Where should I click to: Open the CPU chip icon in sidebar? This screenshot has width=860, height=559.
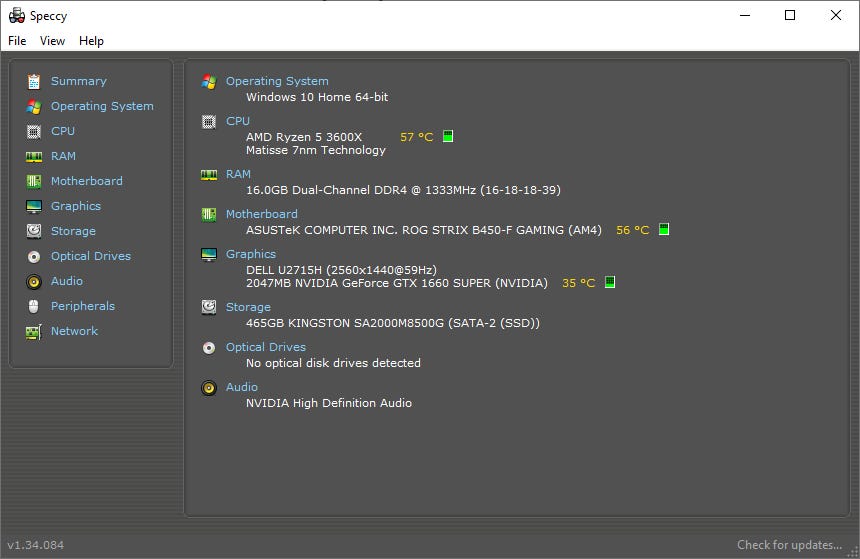tap(34, 131)
